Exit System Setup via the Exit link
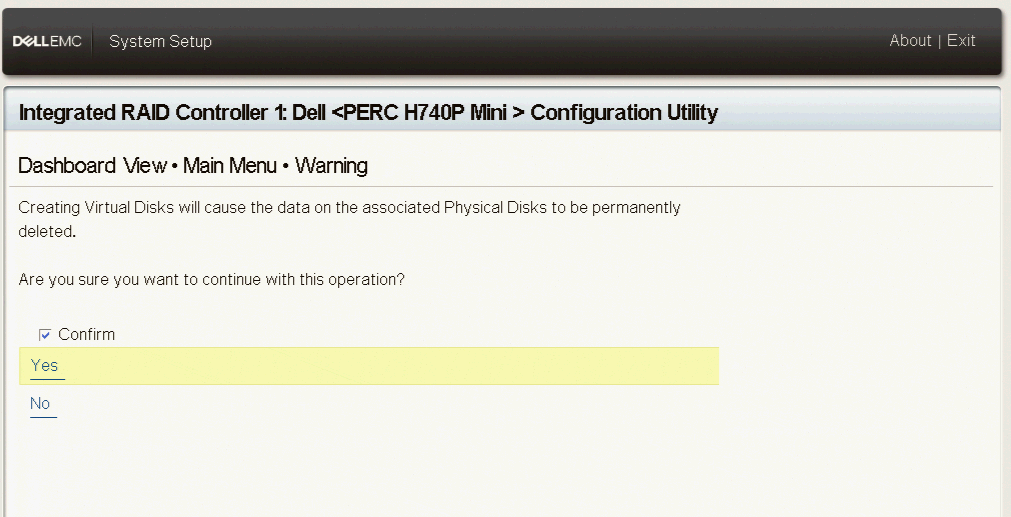 (961, 41)
